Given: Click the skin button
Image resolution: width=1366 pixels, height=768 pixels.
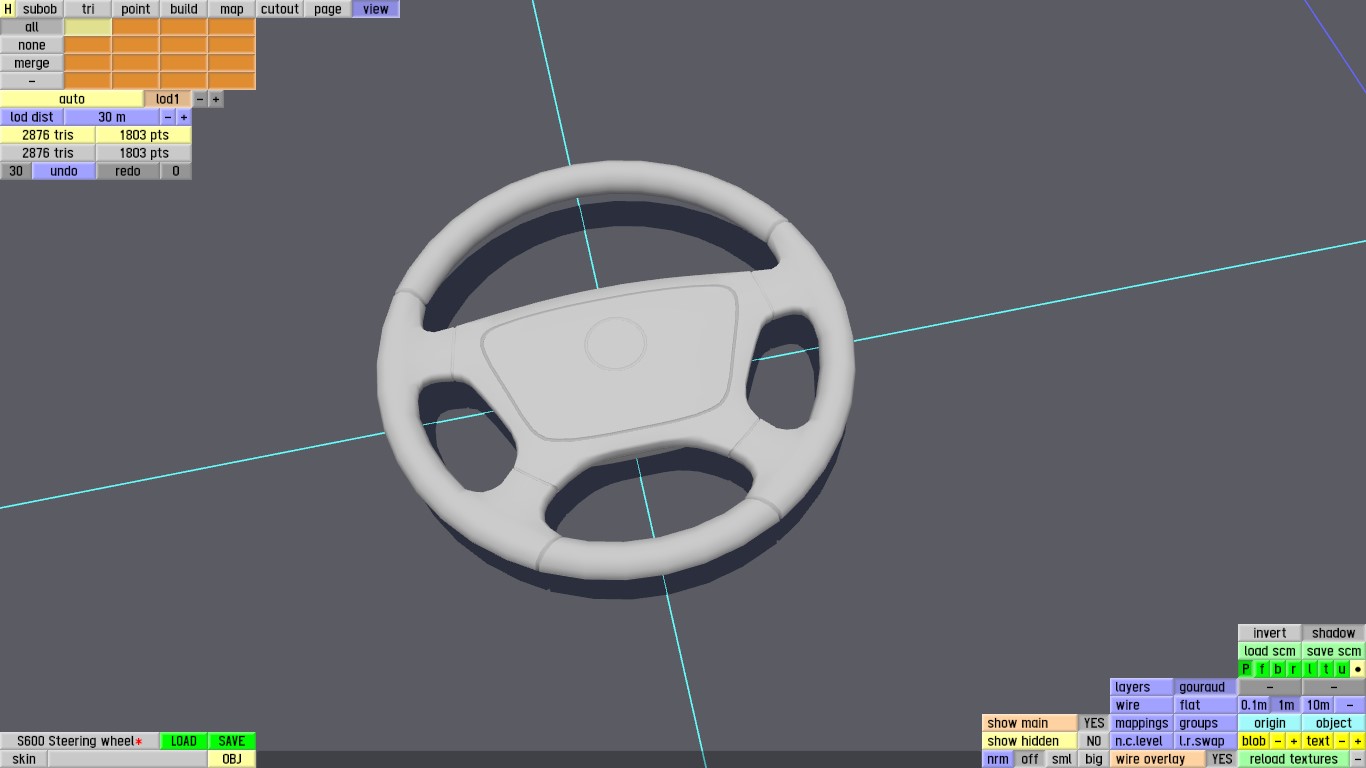Looking at the screenshot, I should [x=24, y=759].
